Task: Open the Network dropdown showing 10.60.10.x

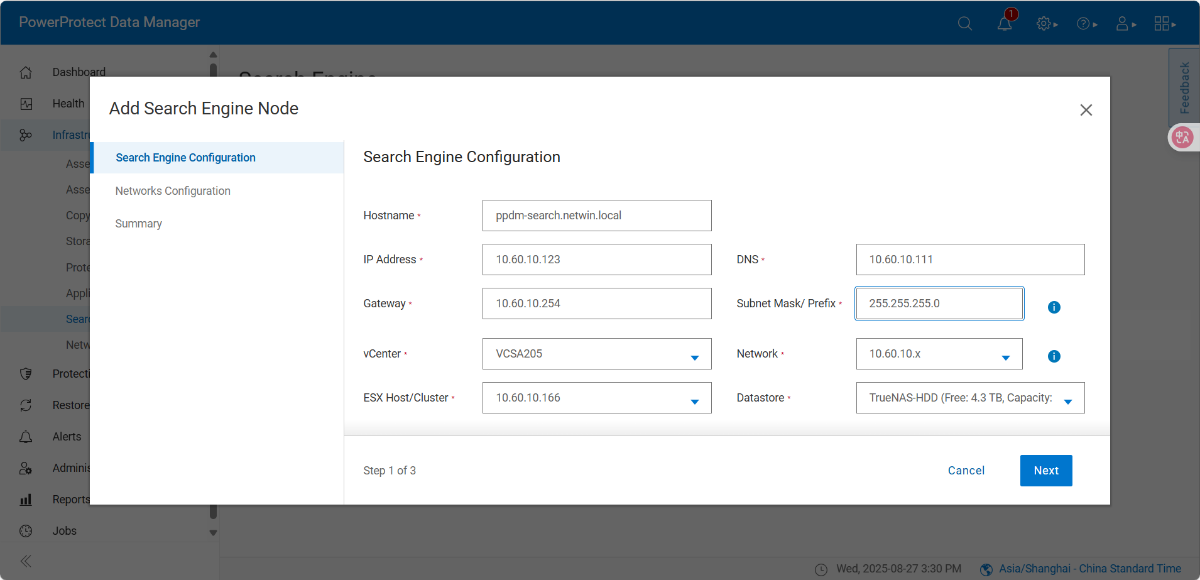Action: [x=939, y=354]
